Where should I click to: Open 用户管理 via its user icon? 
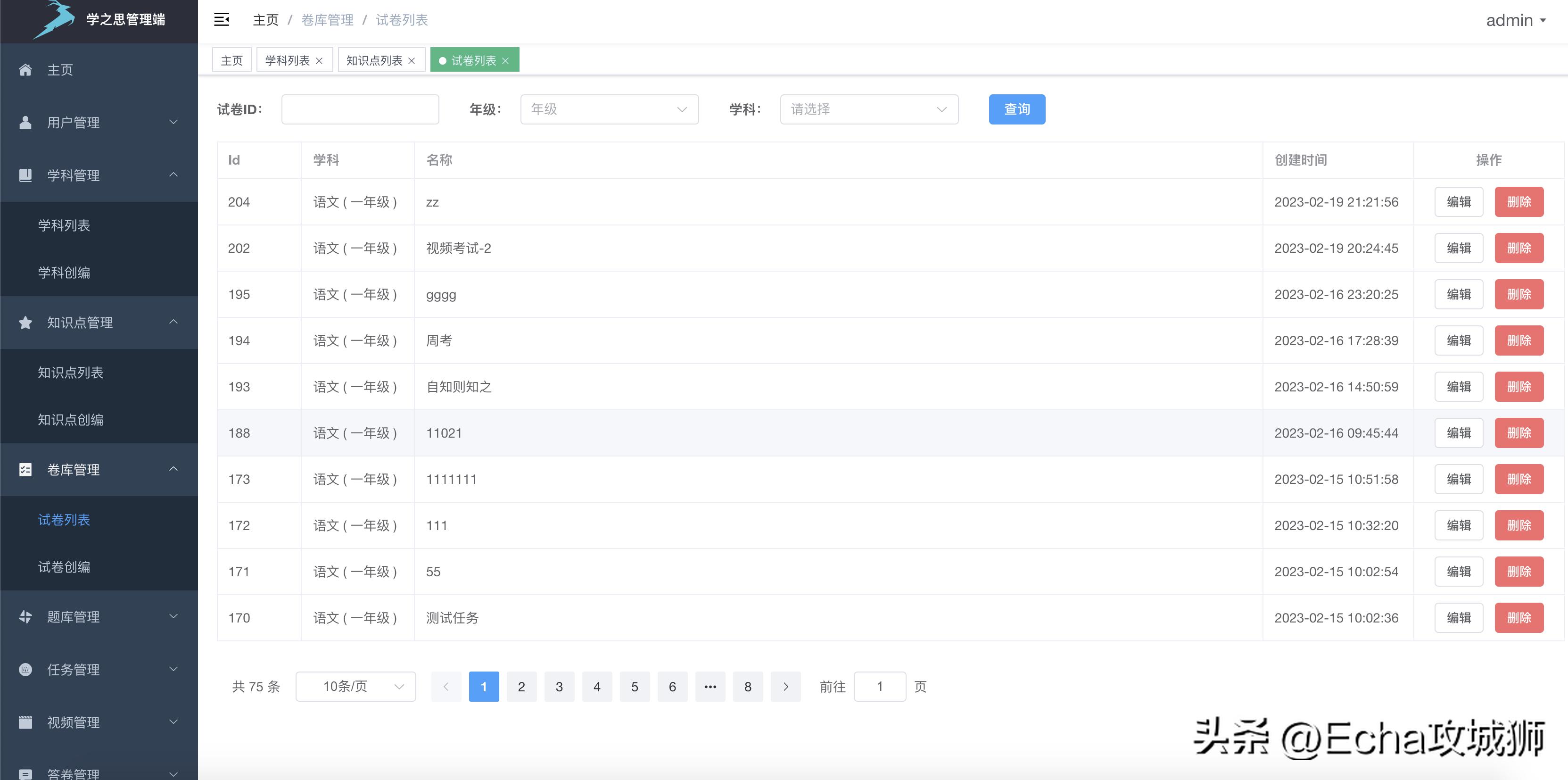(x=25, y=122)
